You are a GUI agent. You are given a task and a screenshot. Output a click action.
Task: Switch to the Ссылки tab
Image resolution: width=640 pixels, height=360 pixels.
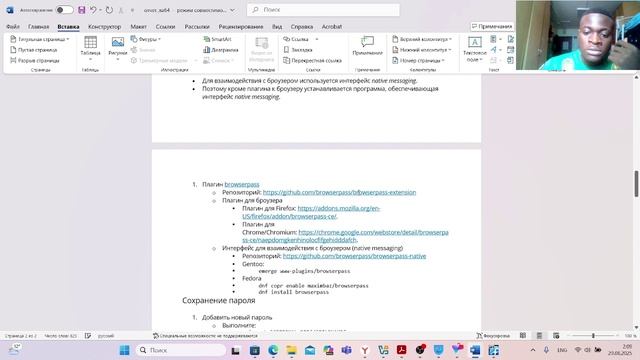tap(165, 27)
